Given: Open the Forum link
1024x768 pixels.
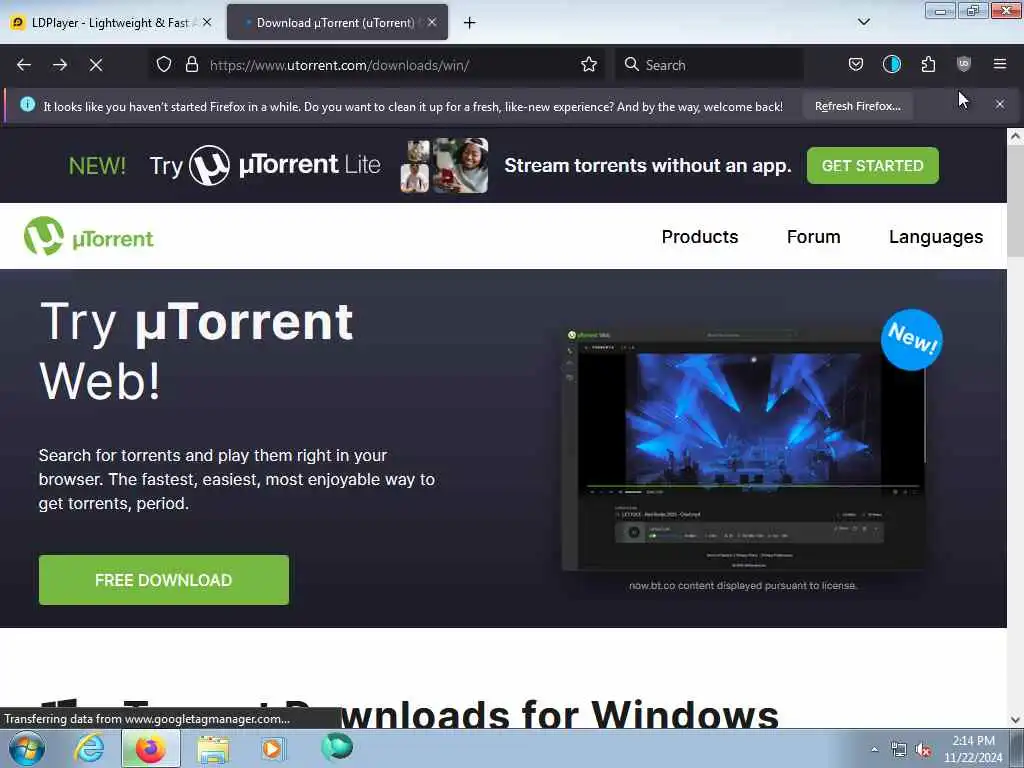Looking at the screenshot, I should (813, 236).
